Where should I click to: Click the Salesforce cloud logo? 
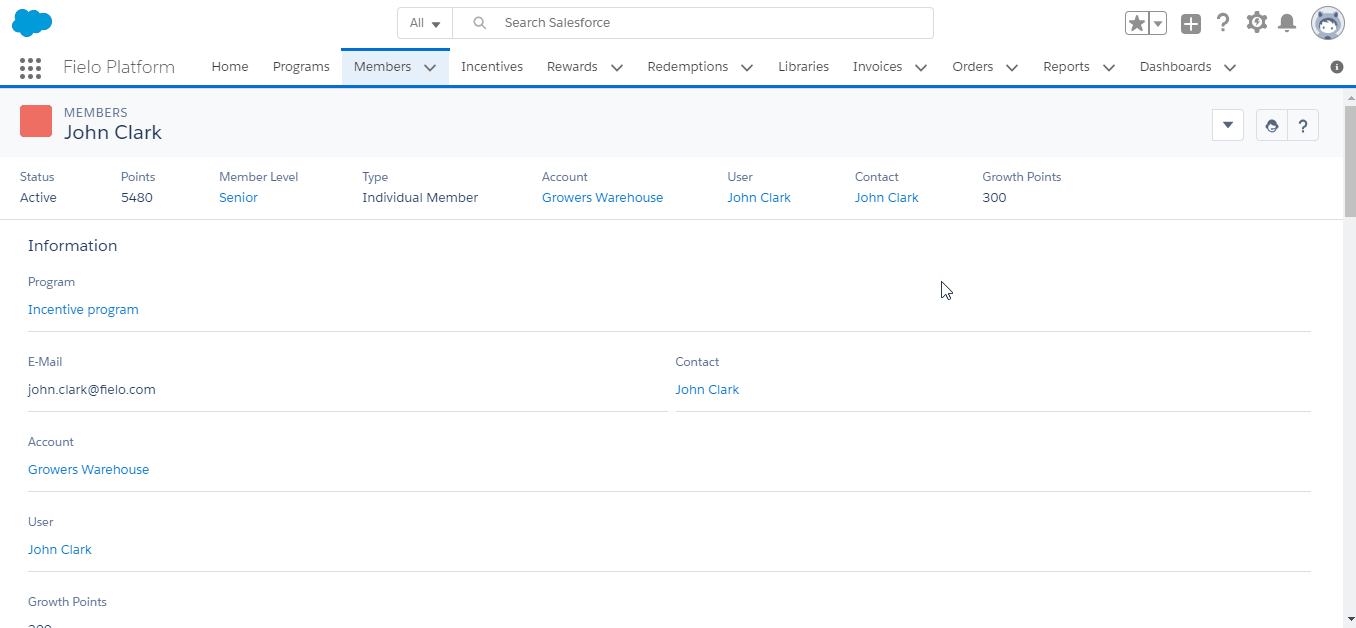click(32, 22)
